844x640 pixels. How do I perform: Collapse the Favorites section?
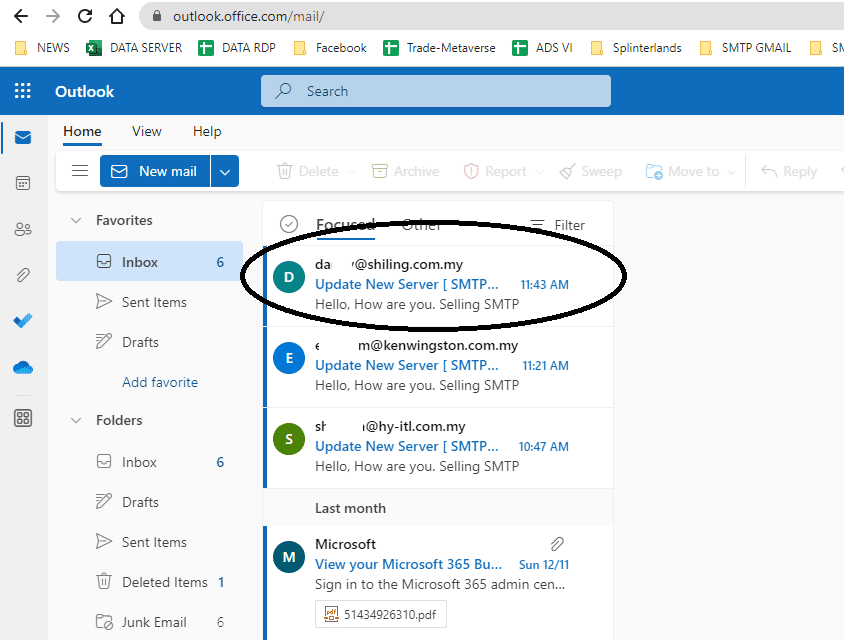[76, 220]
